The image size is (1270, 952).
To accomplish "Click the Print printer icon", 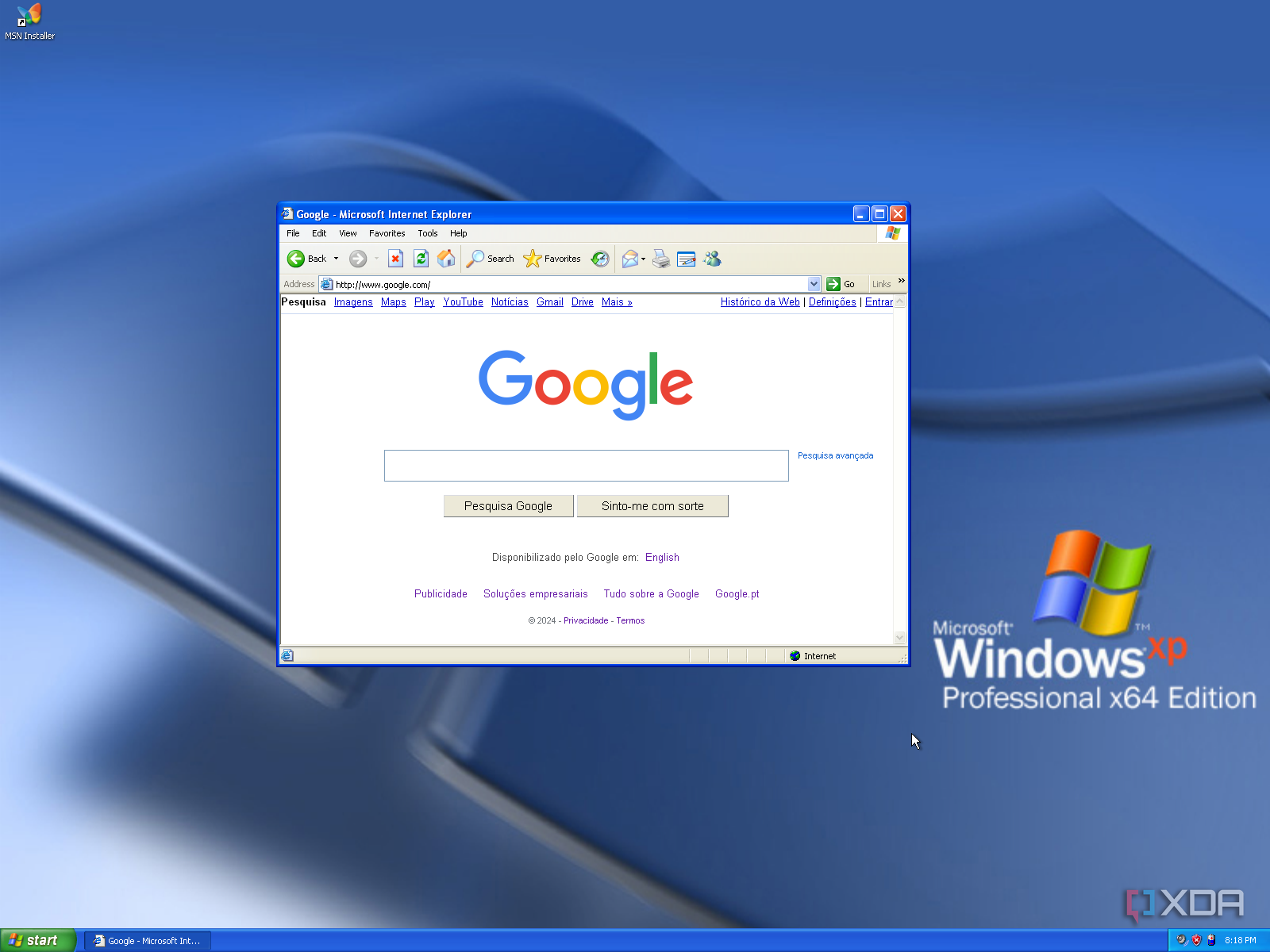I will [x=660, y=259].
